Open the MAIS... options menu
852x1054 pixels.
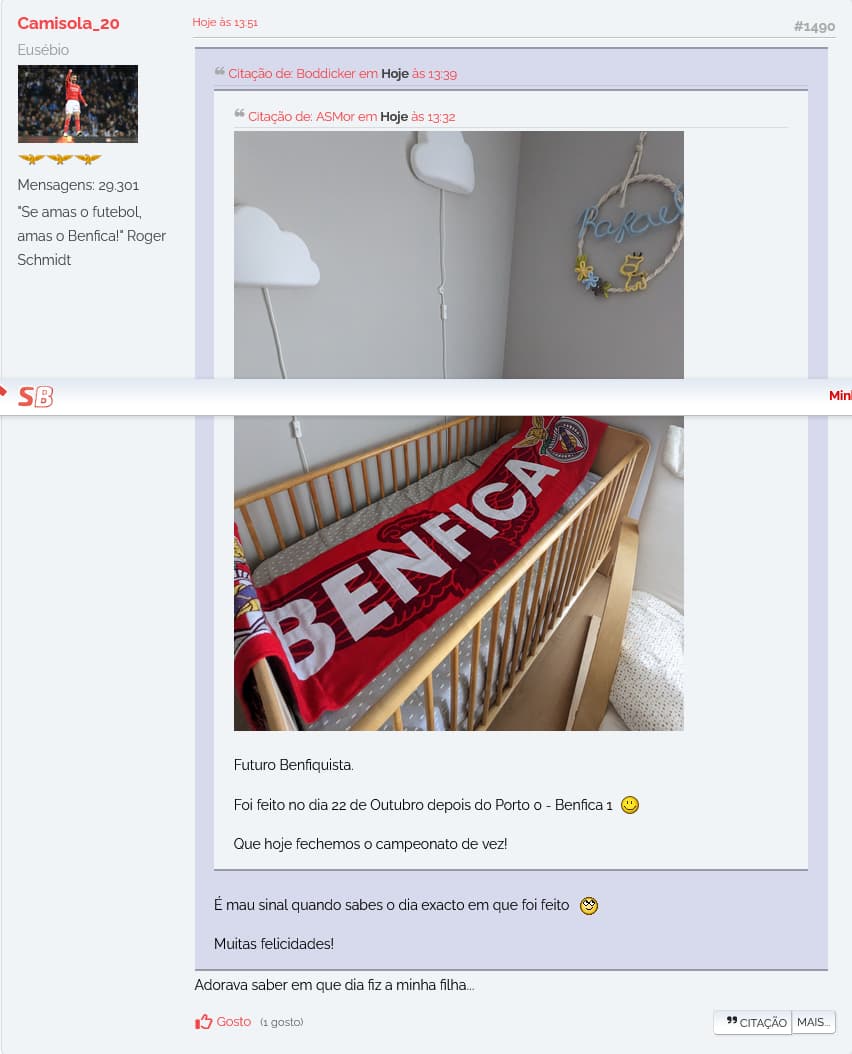click(813, 1022)
